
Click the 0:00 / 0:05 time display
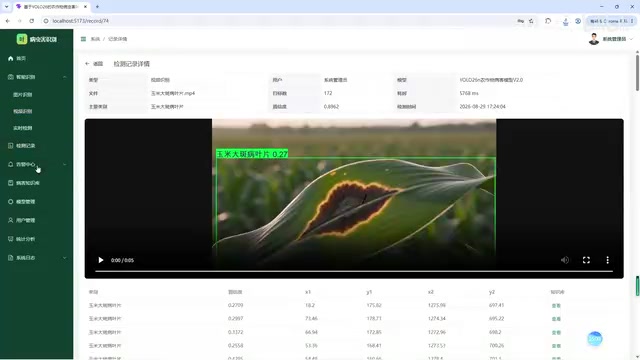(x=122, y=260)
